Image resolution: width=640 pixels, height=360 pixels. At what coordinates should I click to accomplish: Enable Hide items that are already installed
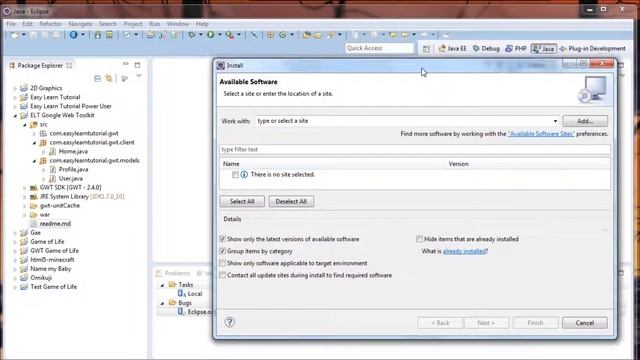point(419,239)
